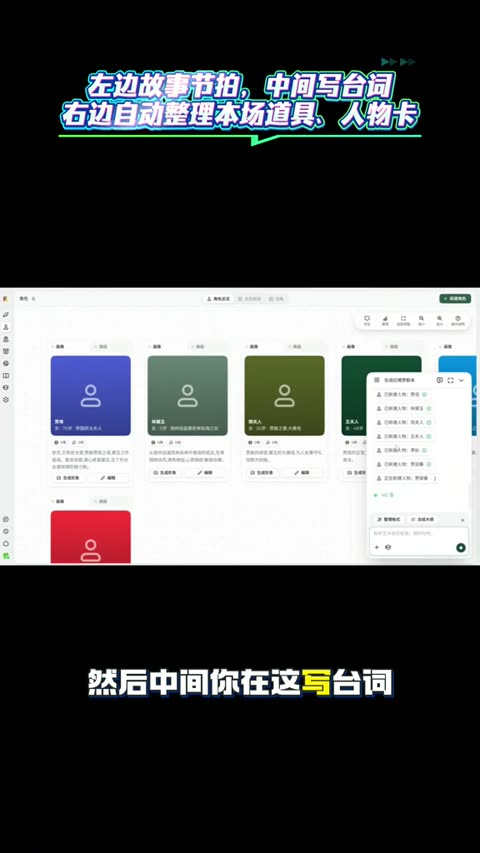Image resolution: width=480 pixels, height=853 pixels.
Task: Expand the chat panel to fullscreen
Action: click(x=451, y=380)
